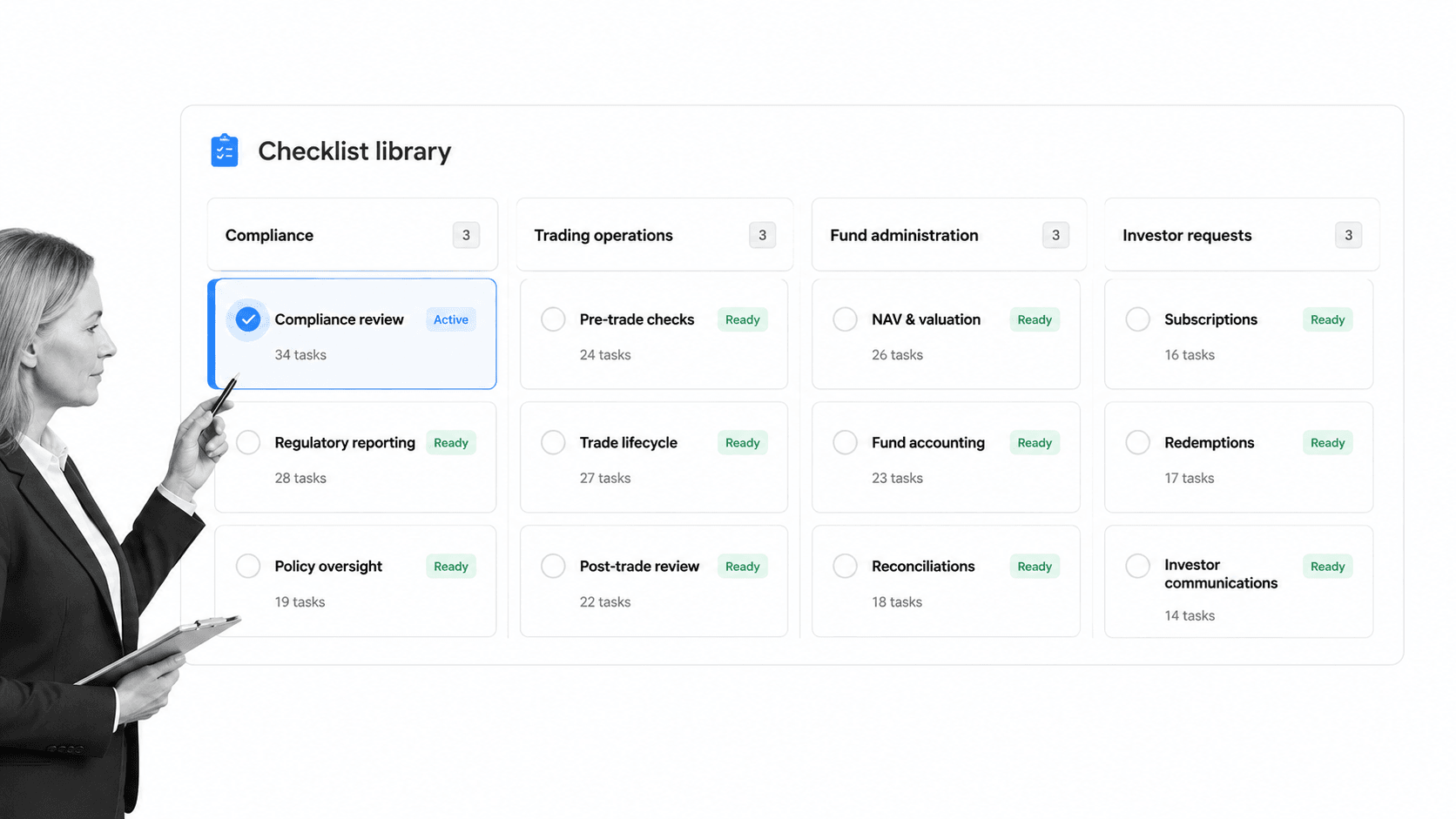Select the NAV & valuation radio circle
Viewport: 1456px width, 819px height.
(845, 319)
